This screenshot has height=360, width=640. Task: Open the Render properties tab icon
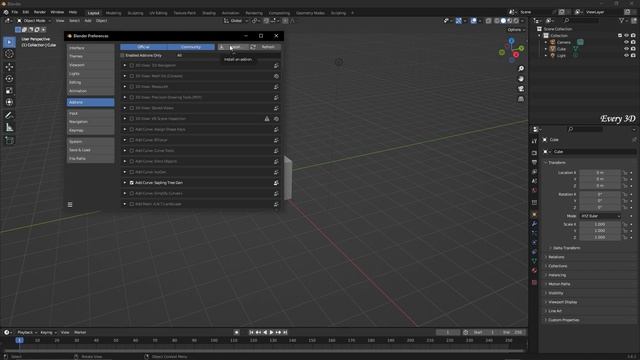(534, 153)
